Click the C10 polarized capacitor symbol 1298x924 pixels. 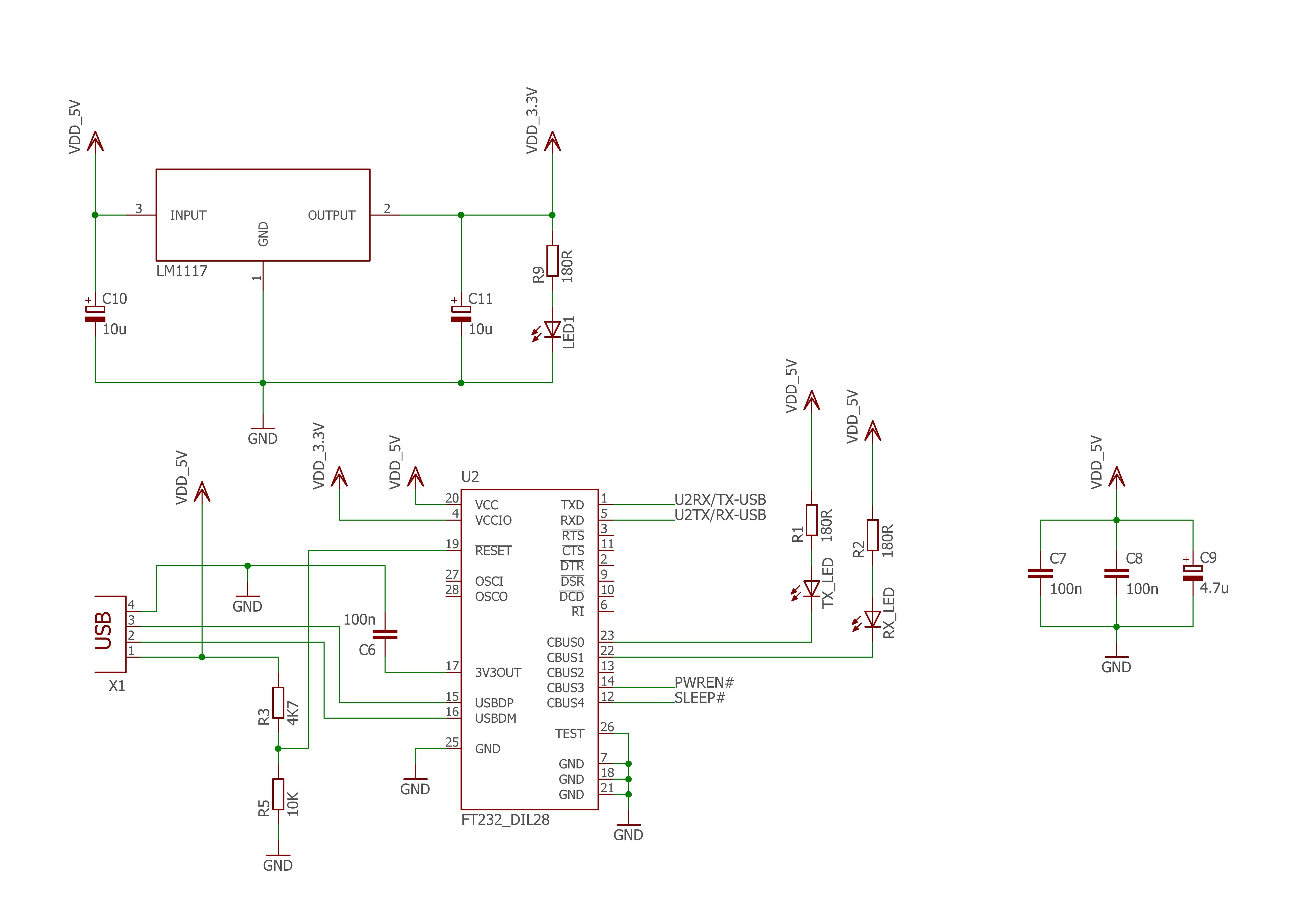click(x=95, y=314)
